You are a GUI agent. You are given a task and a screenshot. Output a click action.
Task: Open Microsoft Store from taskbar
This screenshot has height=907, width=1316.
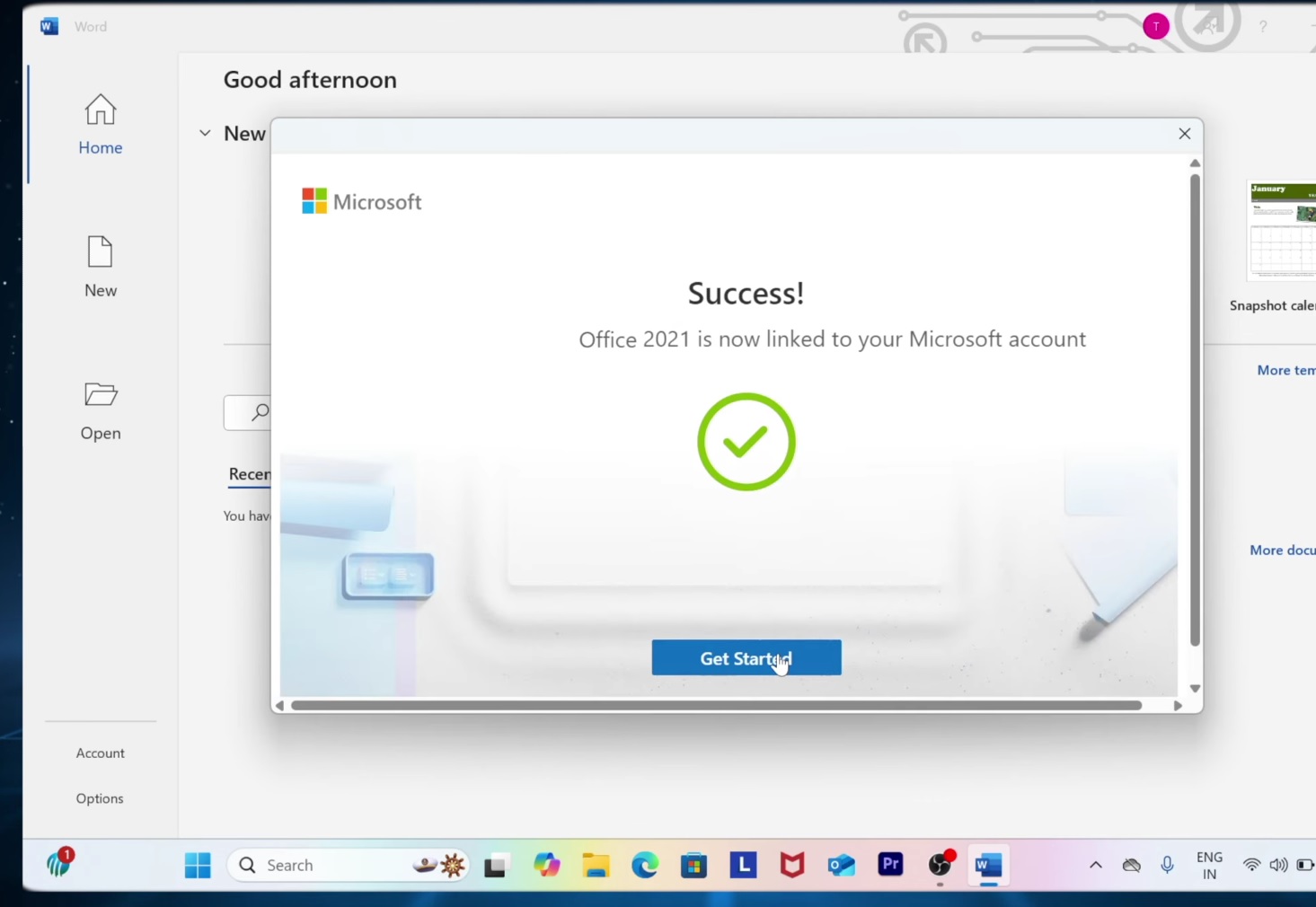(693, 866)
